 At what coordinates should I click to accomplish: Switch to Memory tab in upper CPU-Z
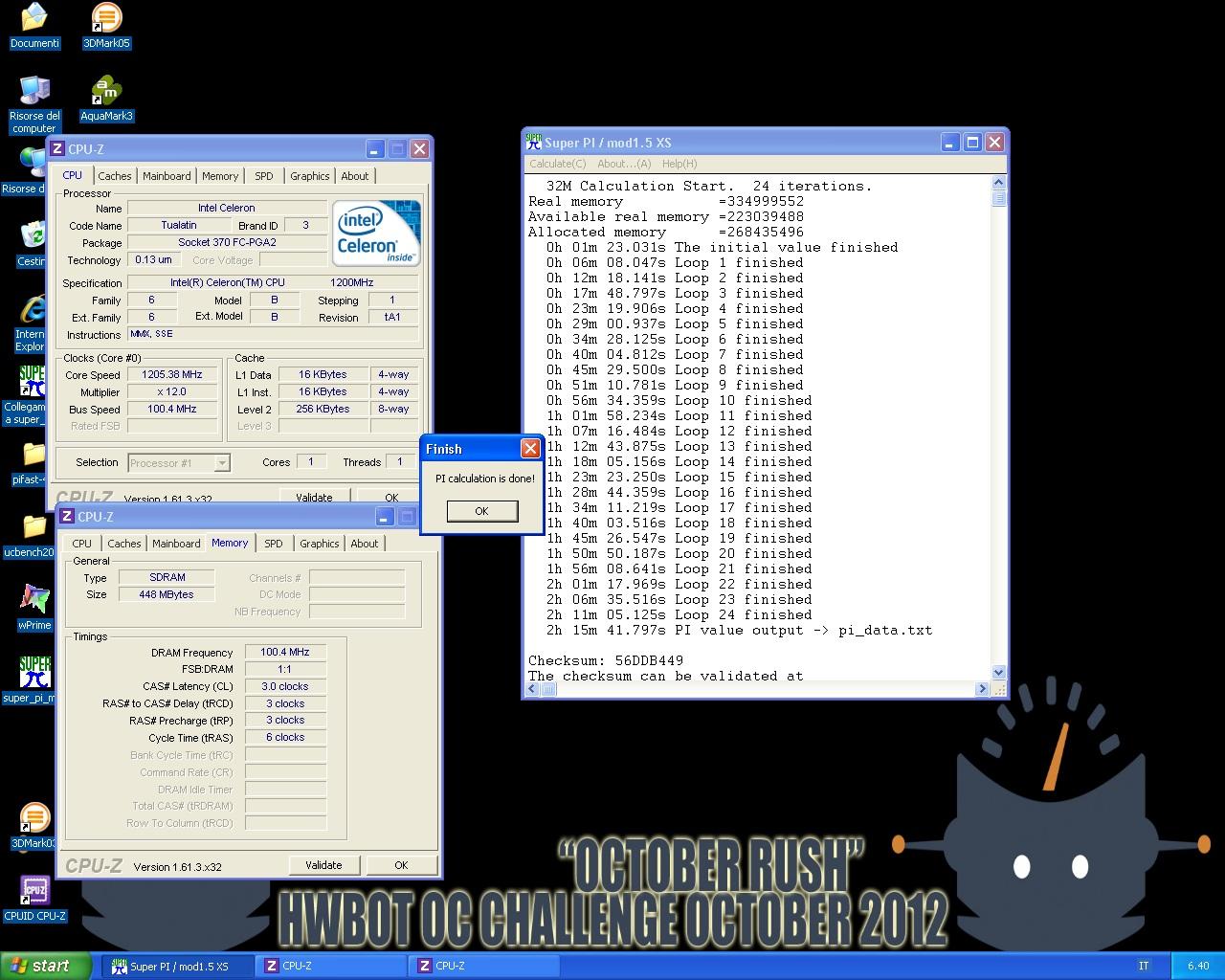point(220,176)
